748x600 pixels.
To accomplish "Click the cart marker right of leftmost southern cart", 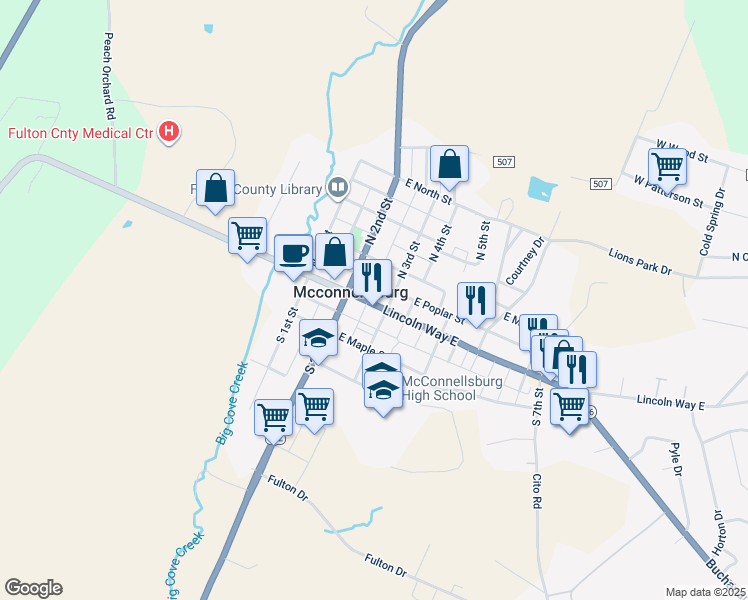I will pos(314,408).
